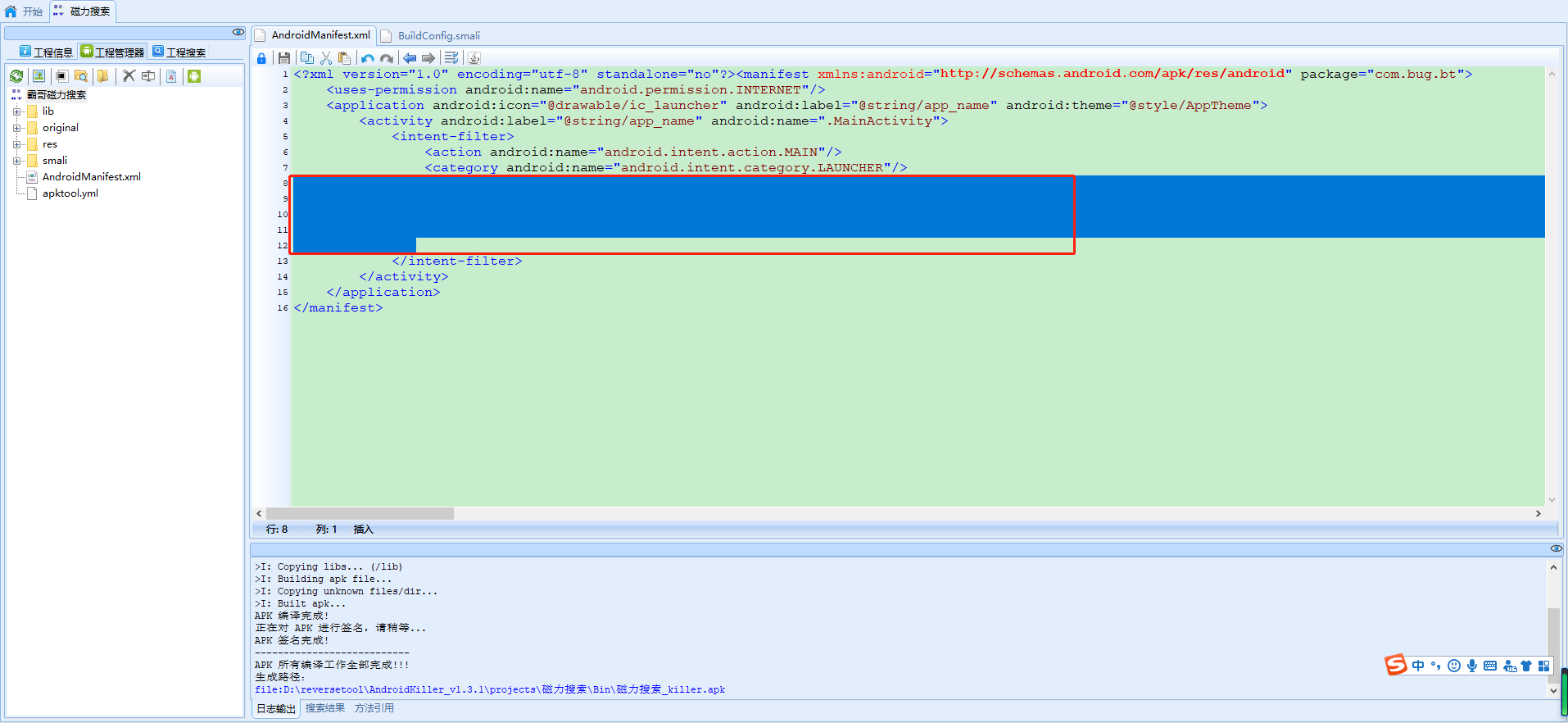Switch to the 工程搜索 tab

(179, 52)
